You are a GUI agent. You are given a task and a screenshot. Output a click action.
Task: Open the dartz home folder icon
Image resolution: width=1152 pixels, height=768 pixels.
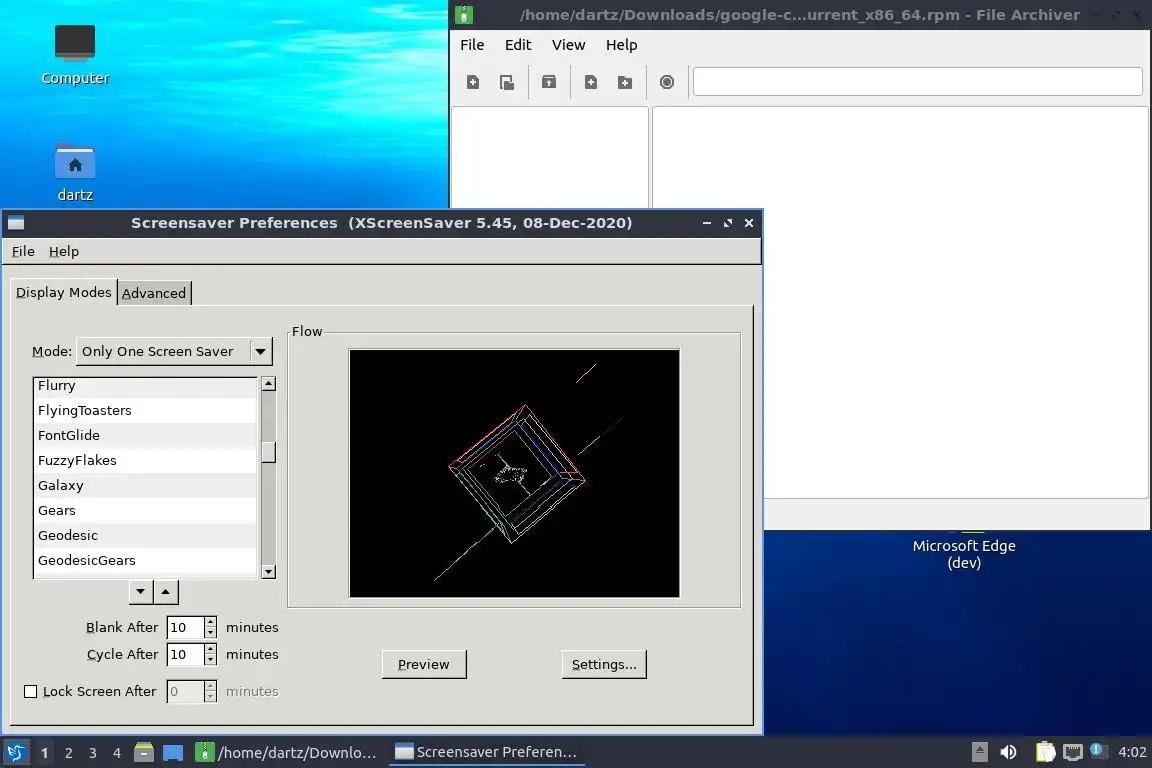tap(75, 173)
